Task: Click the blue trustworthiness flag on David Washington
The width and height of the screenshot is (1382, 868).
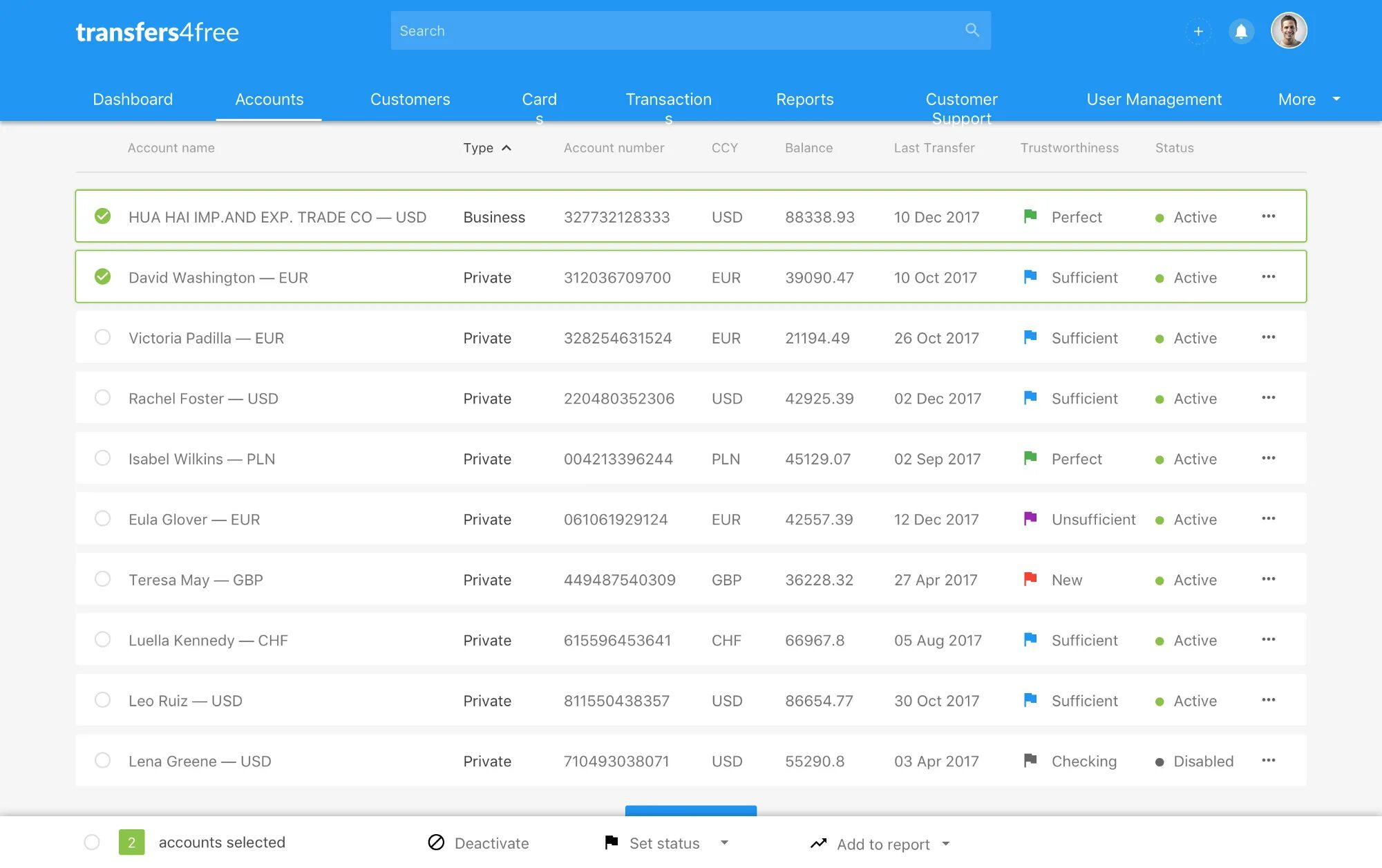Action: pyautogui.click(x=1029, y=276)
